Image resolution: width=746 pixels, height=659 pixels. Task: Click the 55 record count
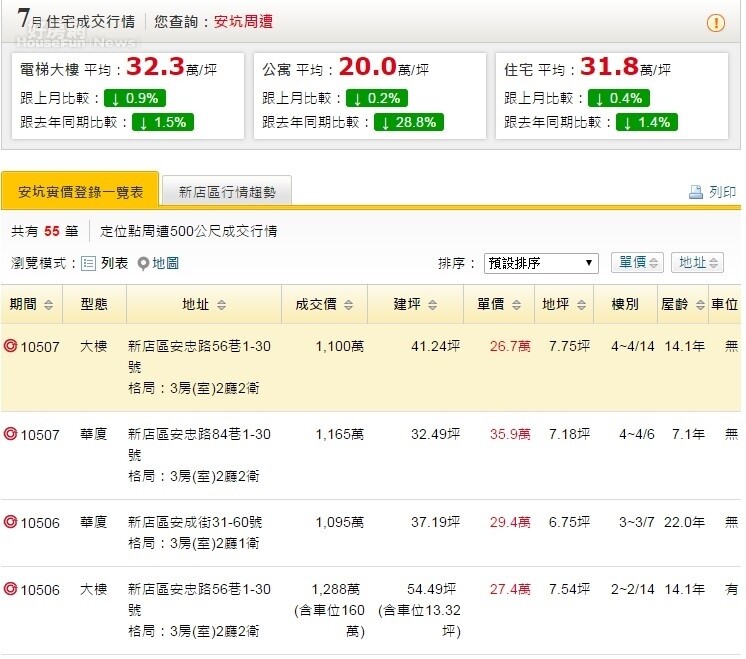tap(52, 231)
